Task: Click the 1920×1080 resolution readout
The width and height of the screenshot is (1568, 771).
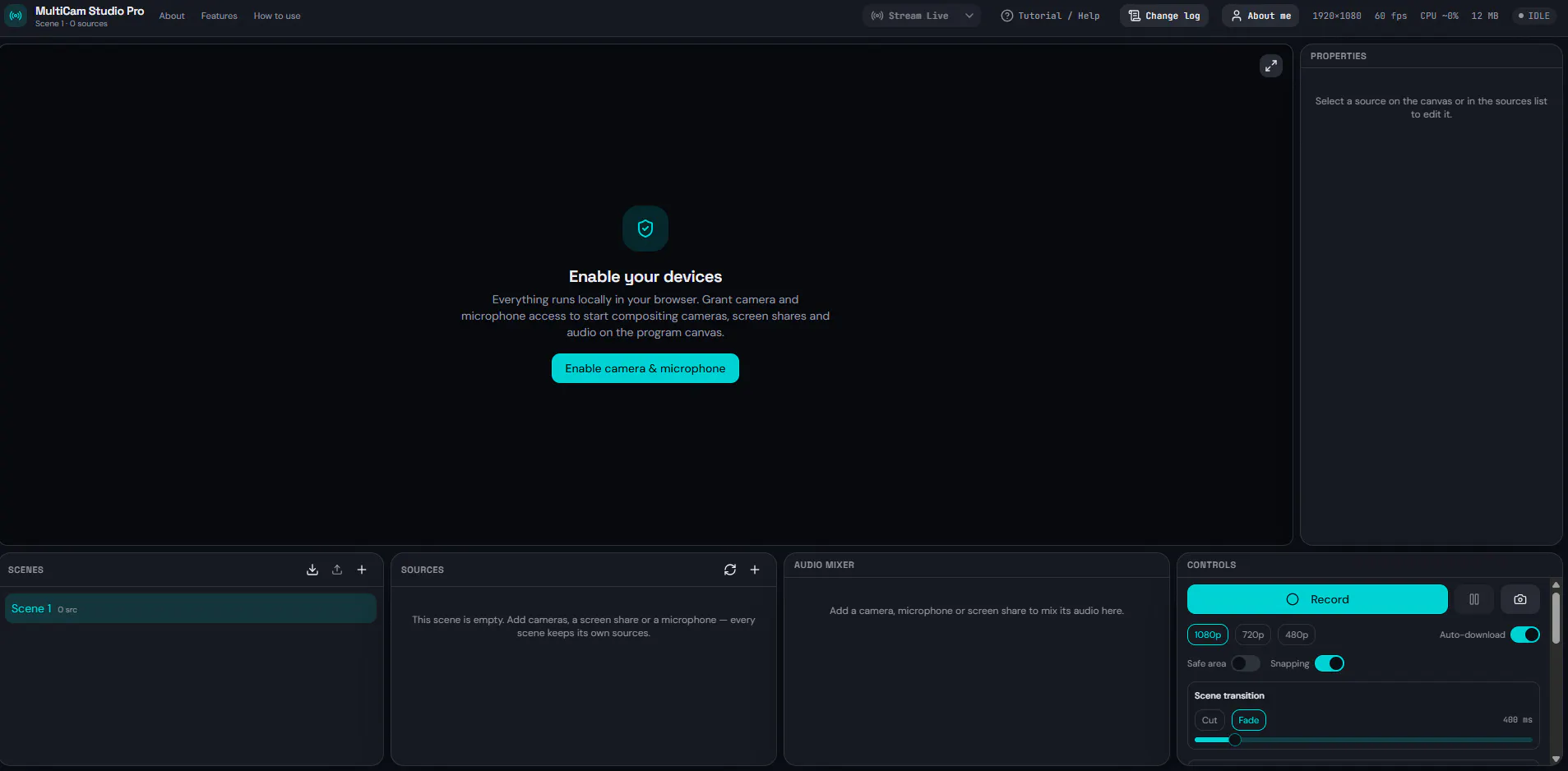Action: [1337, 16]
